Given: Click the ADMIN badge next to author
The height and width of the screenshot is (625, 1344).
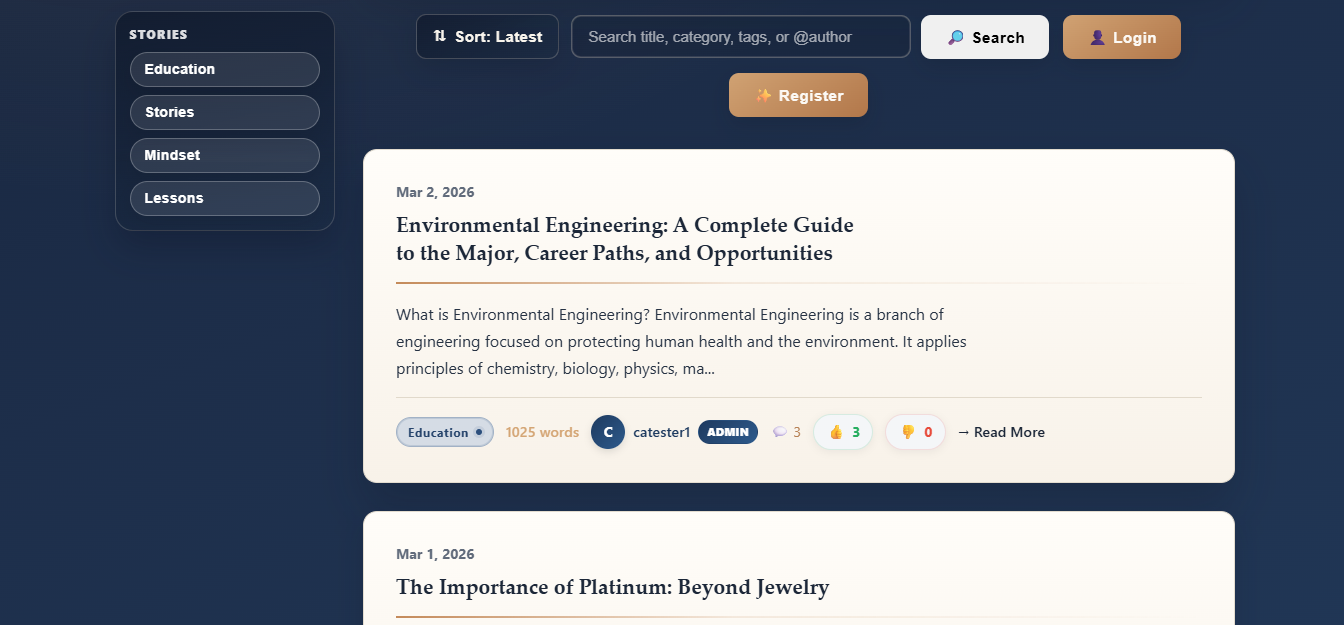Looking at the screenshot, I should [x=728, y=432].
